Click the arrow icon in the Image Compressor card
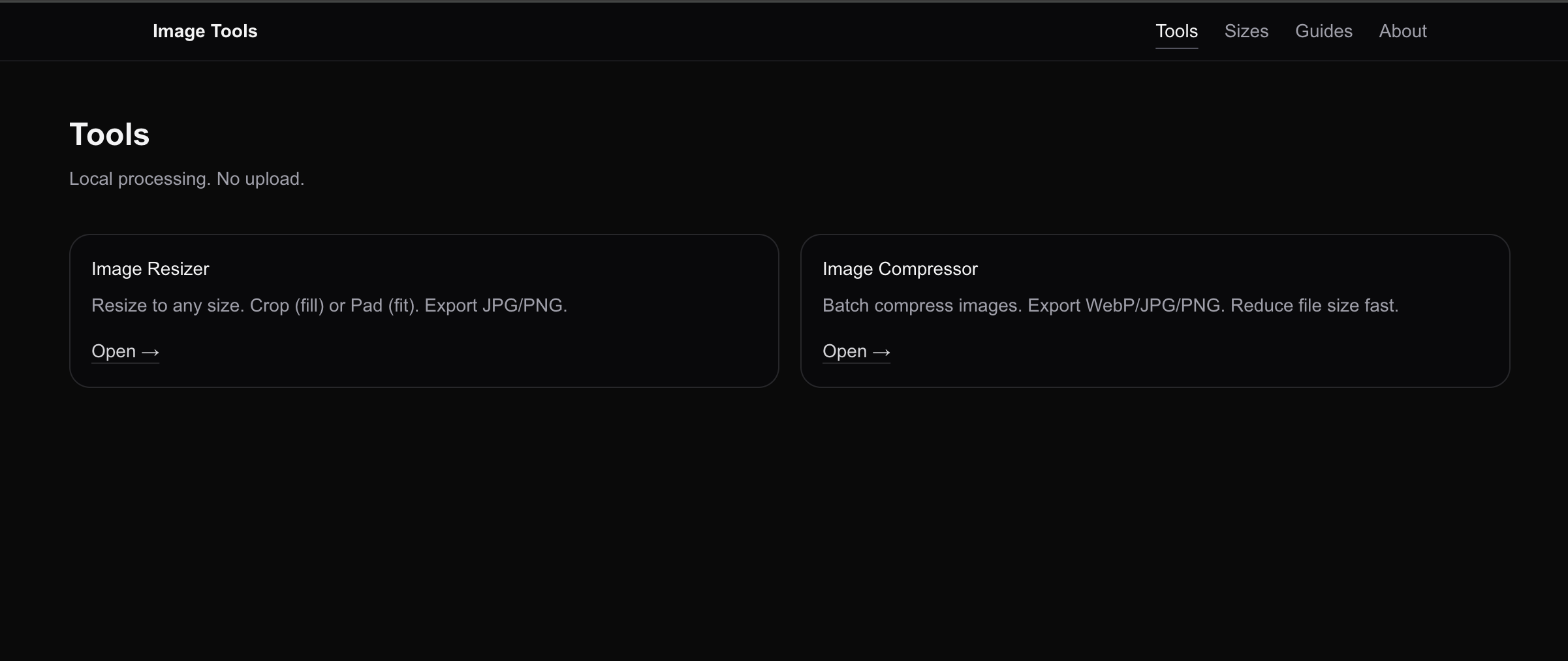The image size is (1568, 661). click(881, 352)
